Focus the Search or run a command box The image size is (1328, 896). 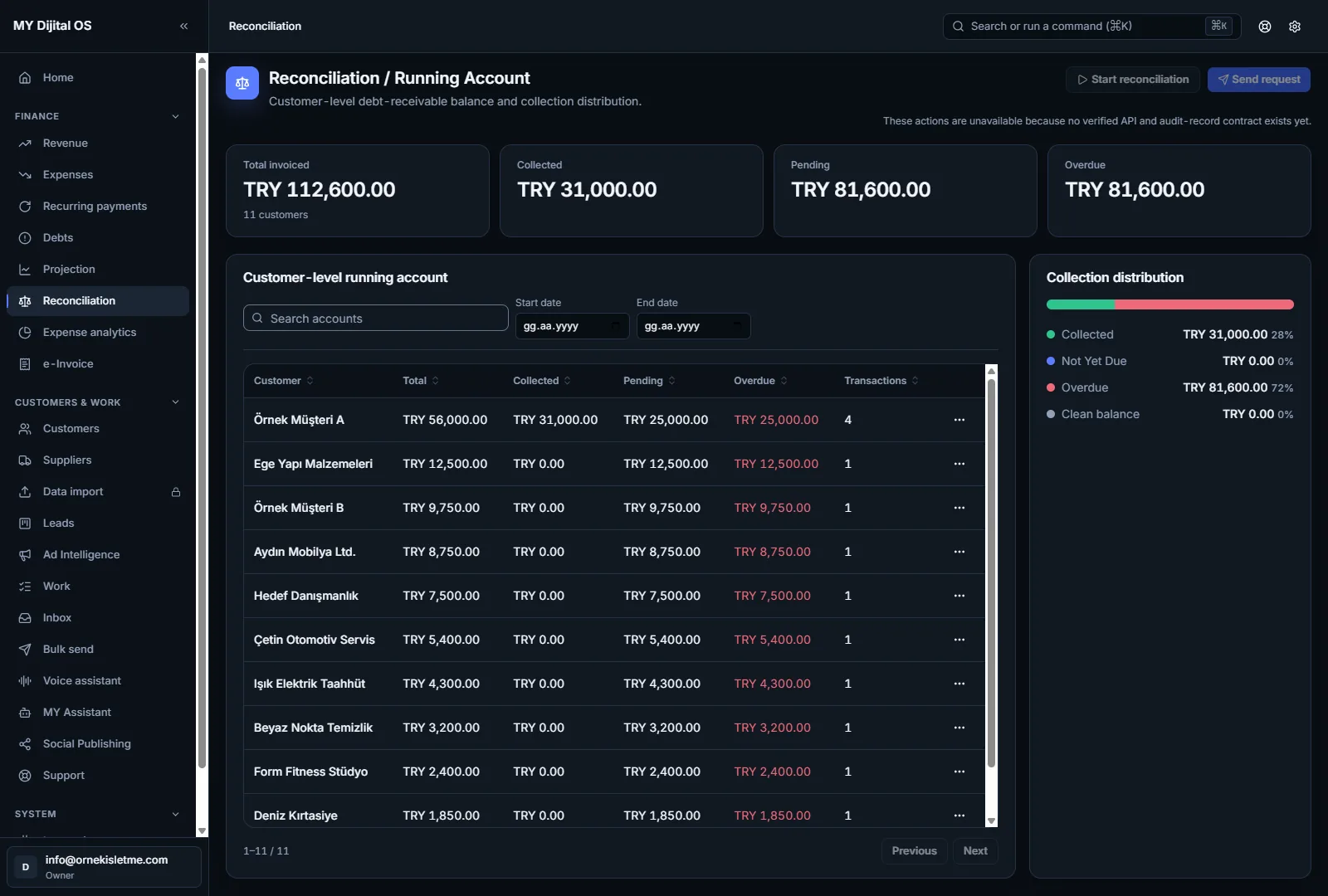(1091, 27)
